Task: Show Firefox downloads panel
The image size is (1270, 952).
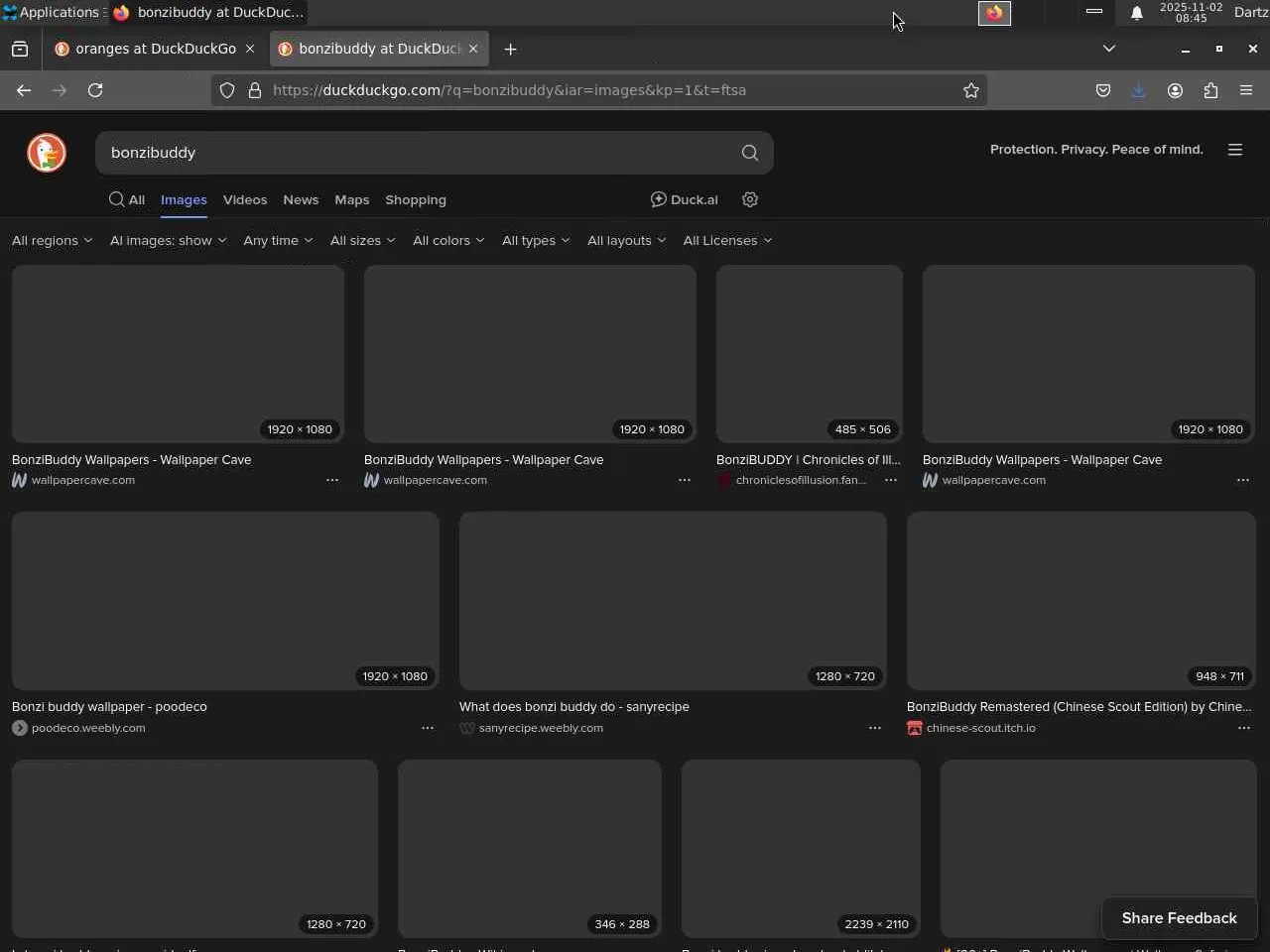Action: point(1139,90)
